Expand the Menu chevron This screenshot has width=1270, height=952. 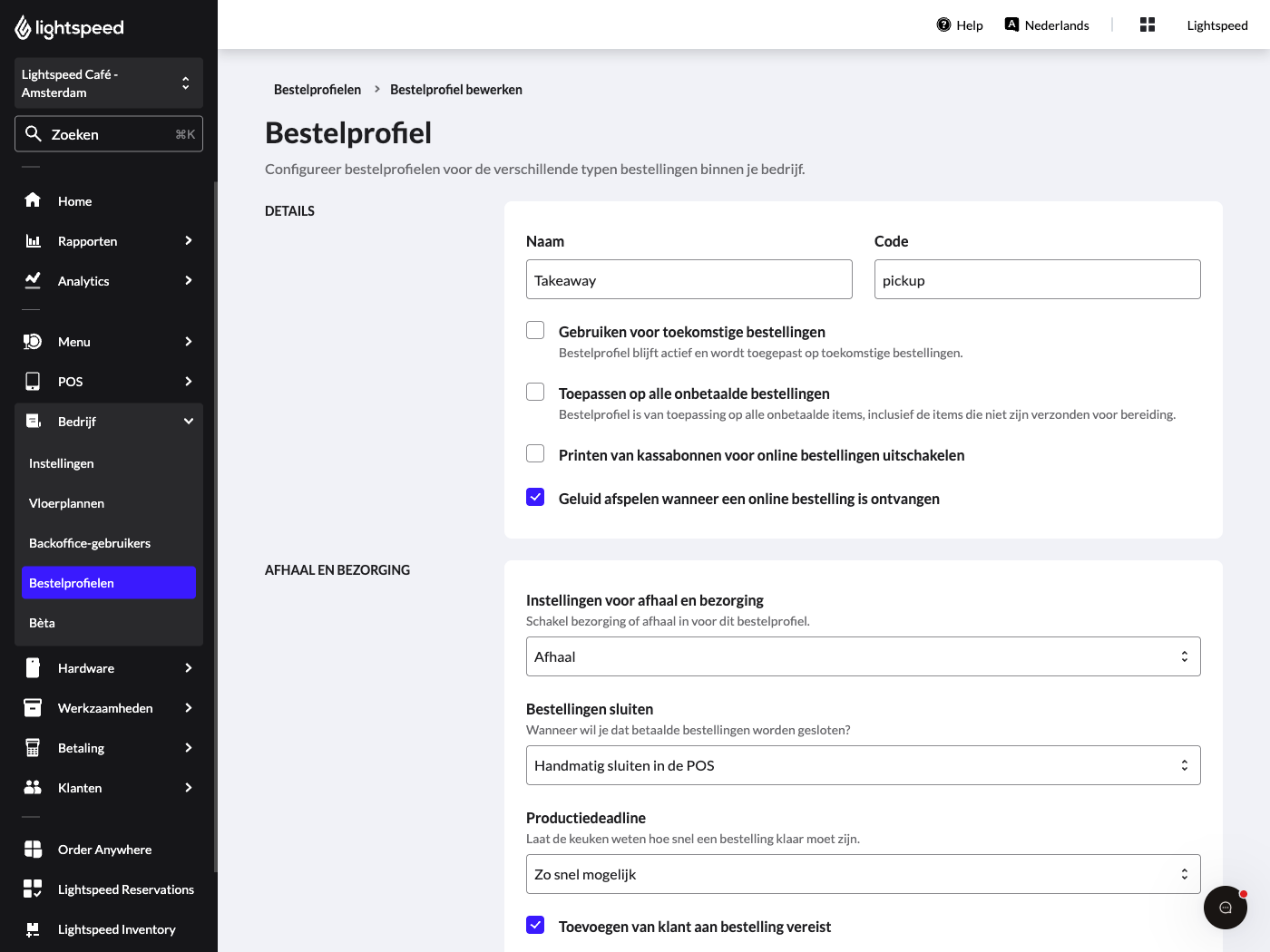(189, 341)
